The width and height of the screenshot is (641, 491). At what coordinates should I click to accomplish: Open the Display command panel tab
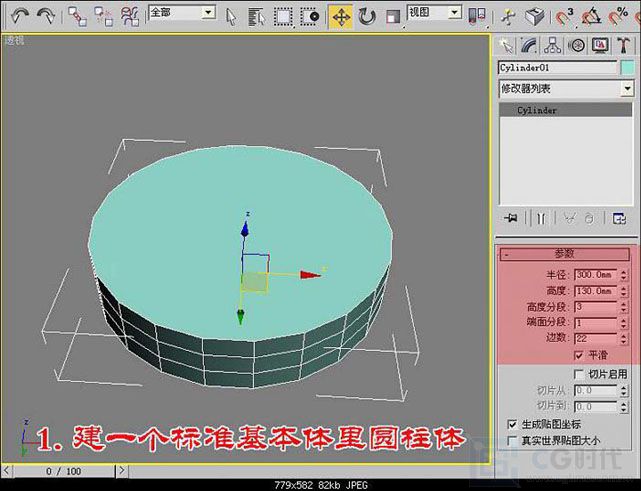click(x=600, y=46)
